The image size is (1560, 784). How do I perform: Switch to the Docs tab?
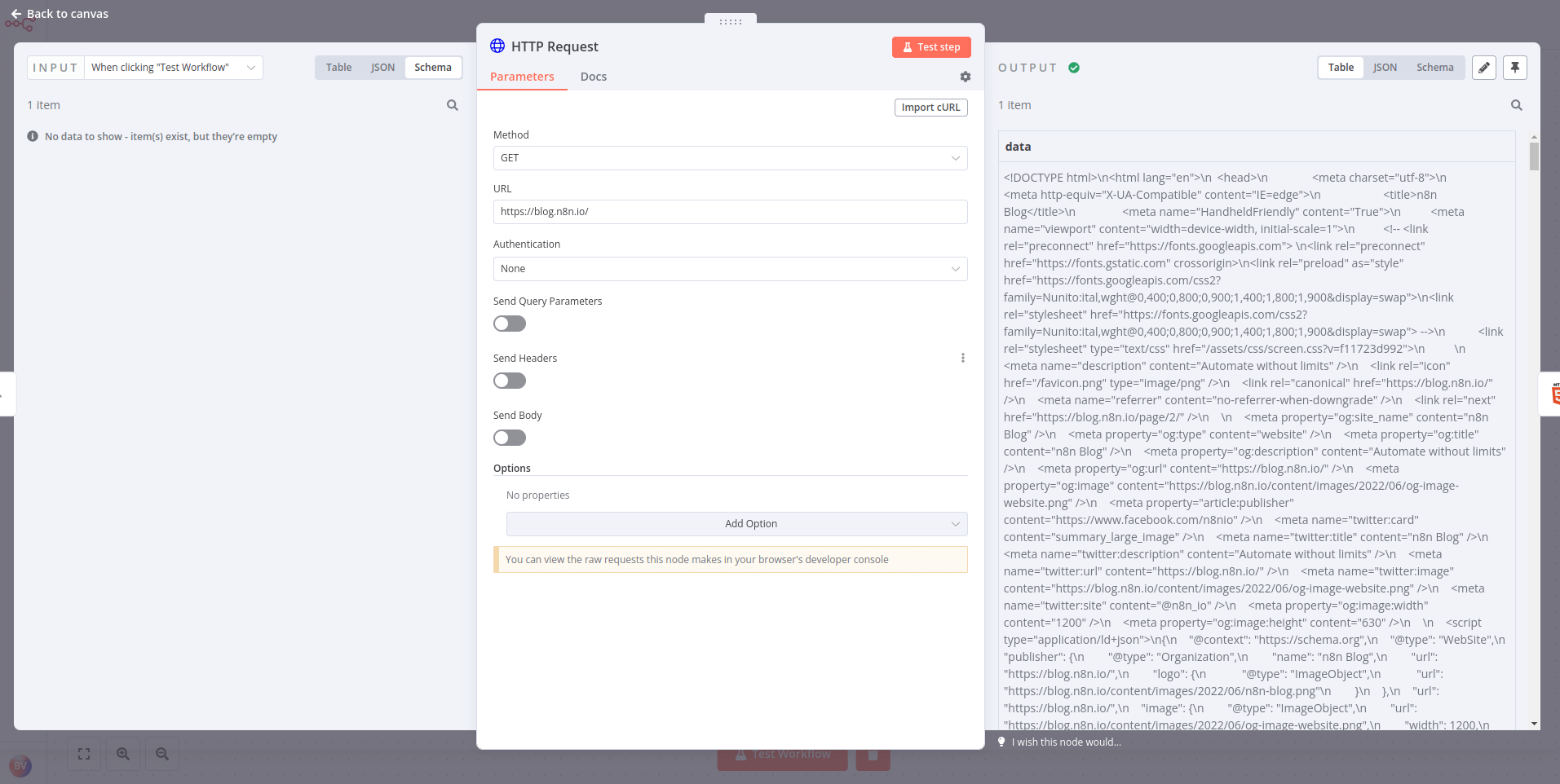[x=593, y=77]
